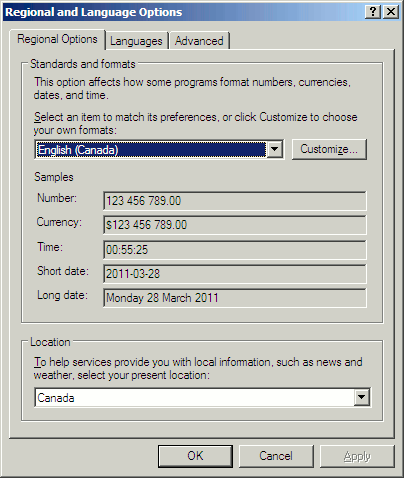Expand the English (Canada) format dropdown arrow

[x=275, y=150]
